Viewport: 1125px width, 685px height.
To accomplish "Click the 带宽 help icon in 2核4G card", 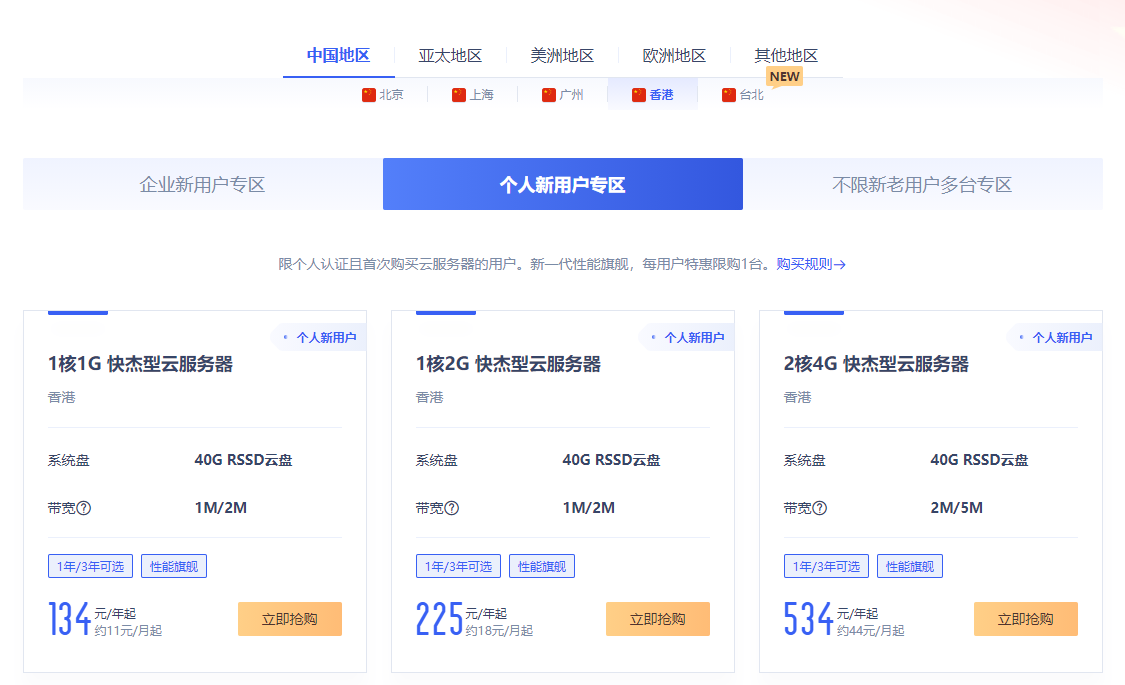I will click(x=819, y=508).
